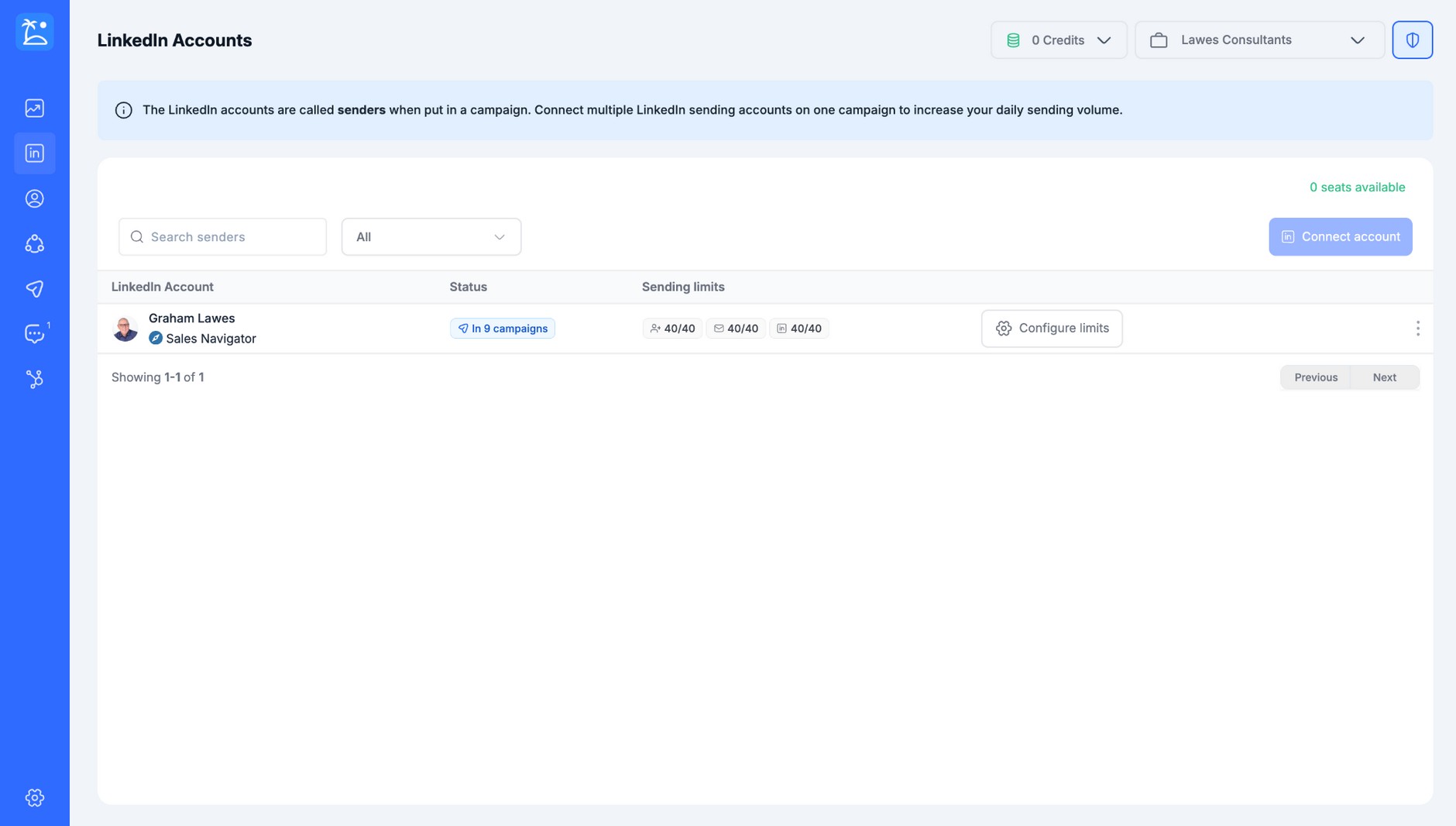Click the Configure limits button
1456x826 pixels.
click(1052, 329)
